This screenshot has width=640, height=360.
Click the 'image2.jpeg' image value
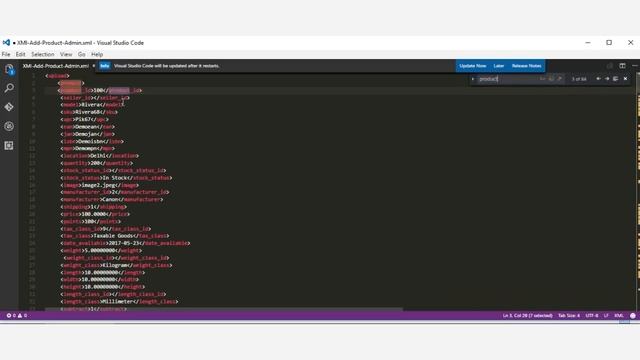[x=98, y=185]
